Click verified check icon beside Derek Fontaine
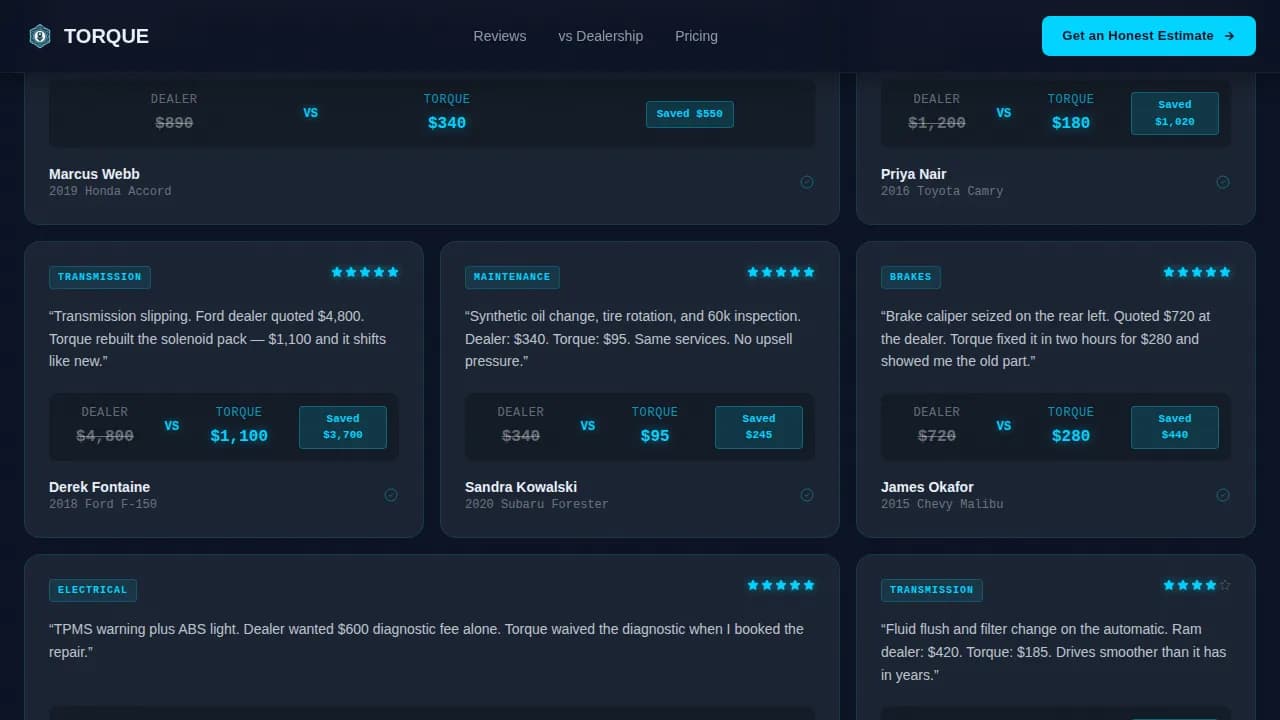This screenshot has width=1280, height=720. click(x=391, y=495)
